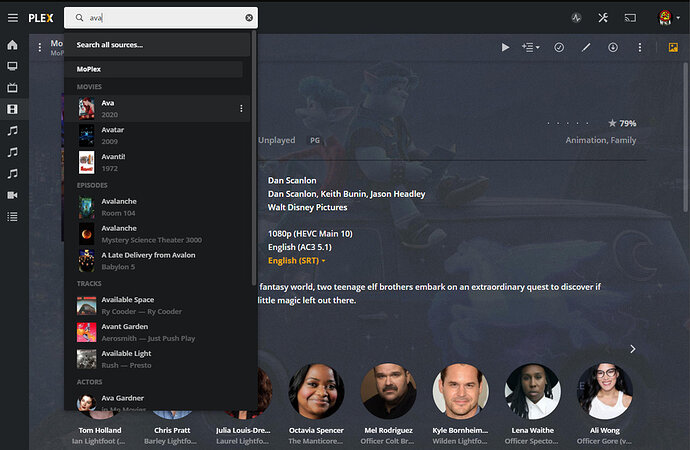Click the Avatar poster thumbnail

[x=87, y=135]
